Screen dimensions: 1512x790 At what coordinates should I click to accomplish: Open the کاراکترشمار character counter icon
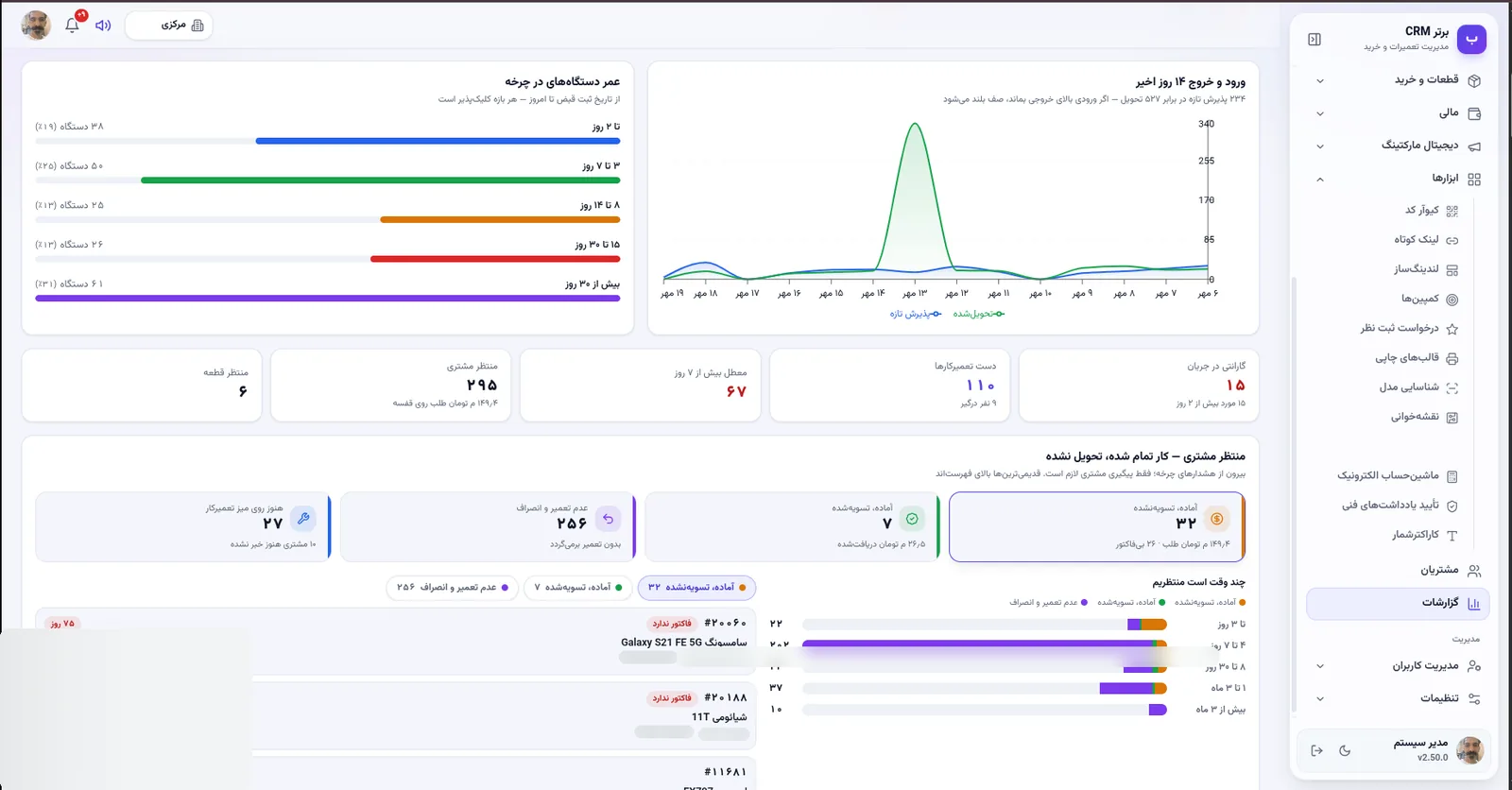[1452, 535]
